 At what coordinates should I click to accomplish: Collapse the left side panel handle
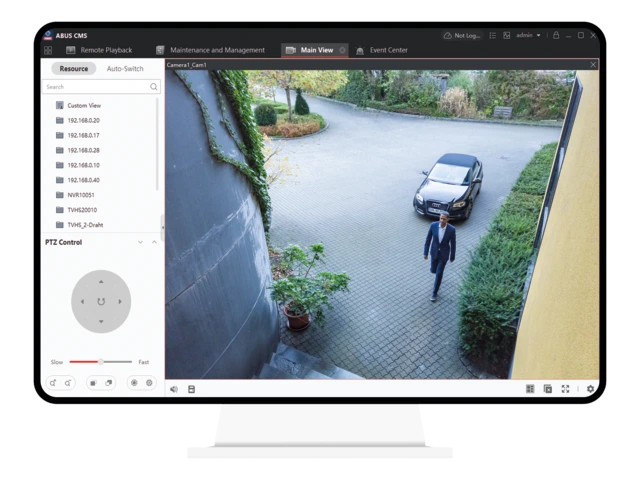162,227
